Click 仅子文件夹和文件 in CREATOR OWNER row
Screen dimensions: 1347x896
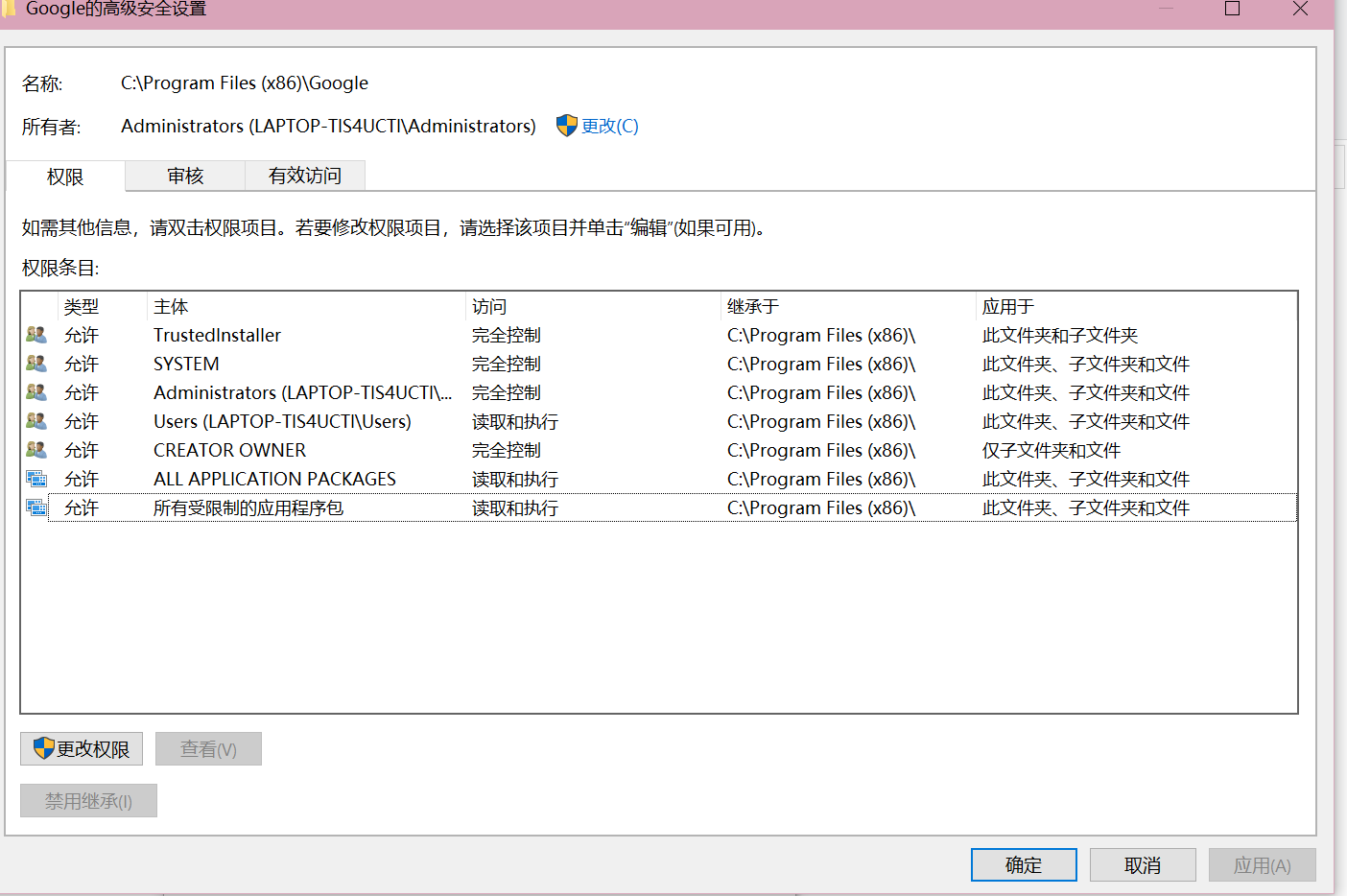click(1052, 450)
